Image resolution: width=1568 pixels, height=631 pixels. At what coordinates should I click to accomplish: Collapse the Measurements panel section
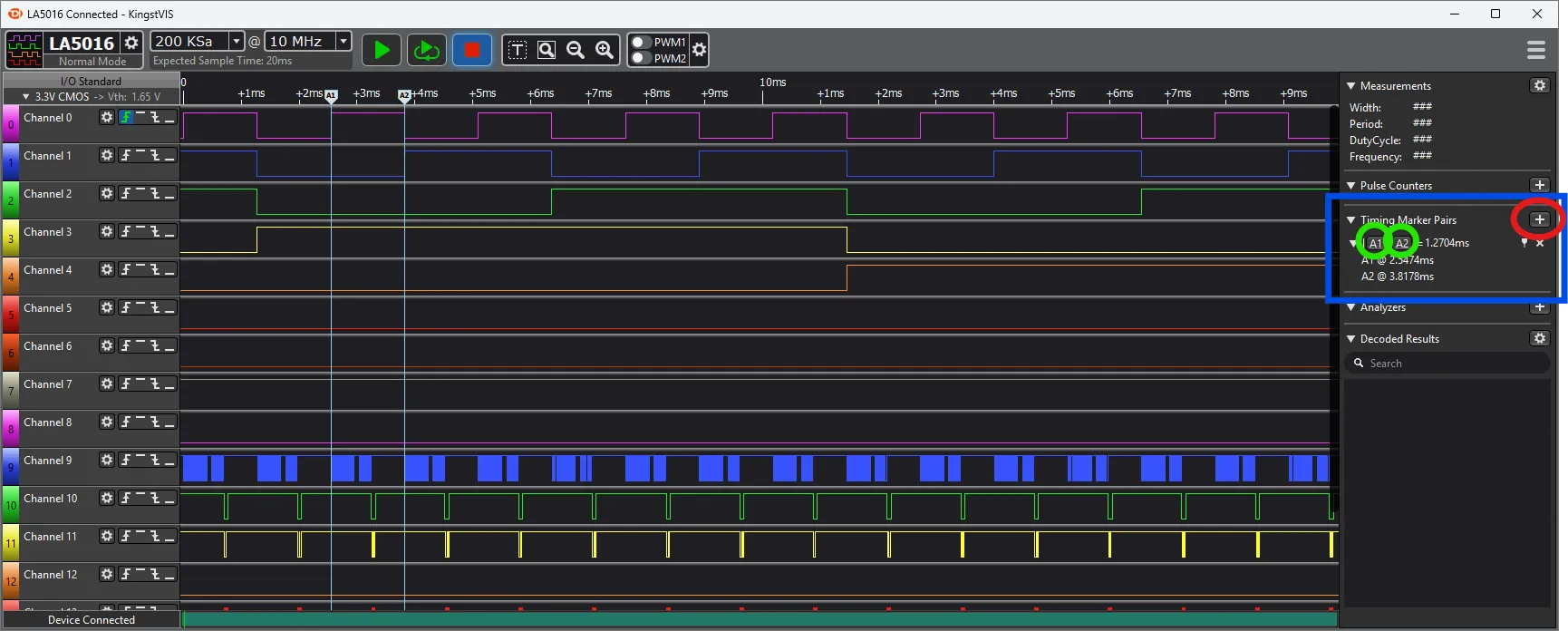coord(1351,86)
